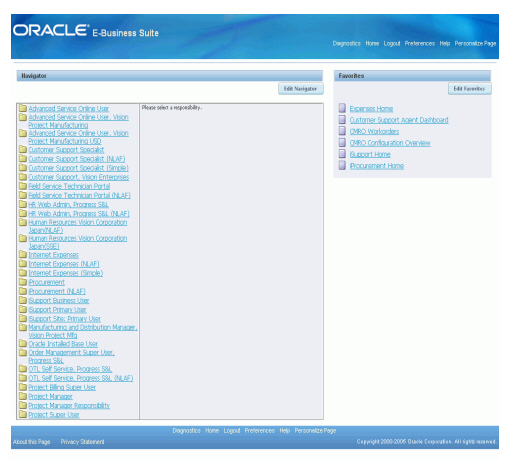Click folder icon beside Project Manager Responsibility

(x=23, y=405)
